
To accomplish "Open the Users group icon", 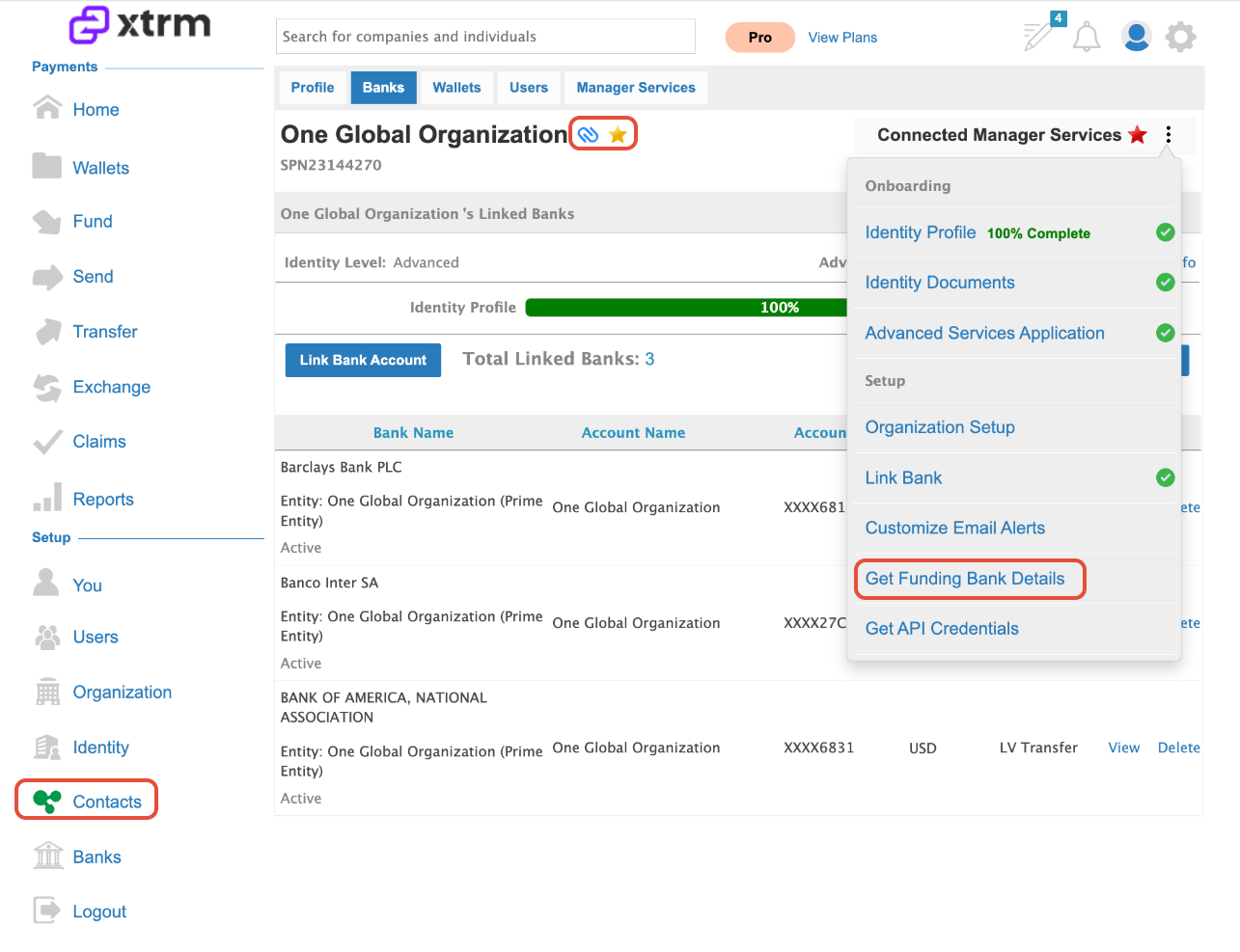I will point(47,637).
